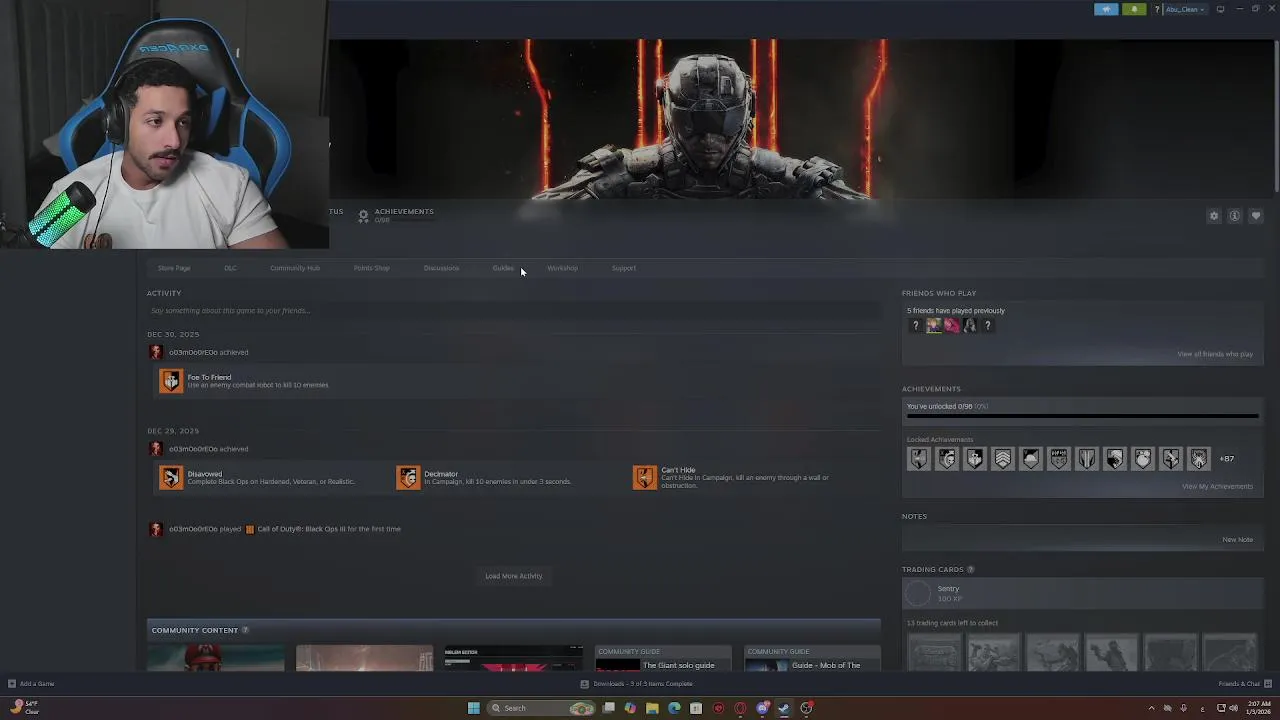Click achievements unlocked progress bar
The height and width of the screenshot is (720, 1280).
(x=1082, y=416)
